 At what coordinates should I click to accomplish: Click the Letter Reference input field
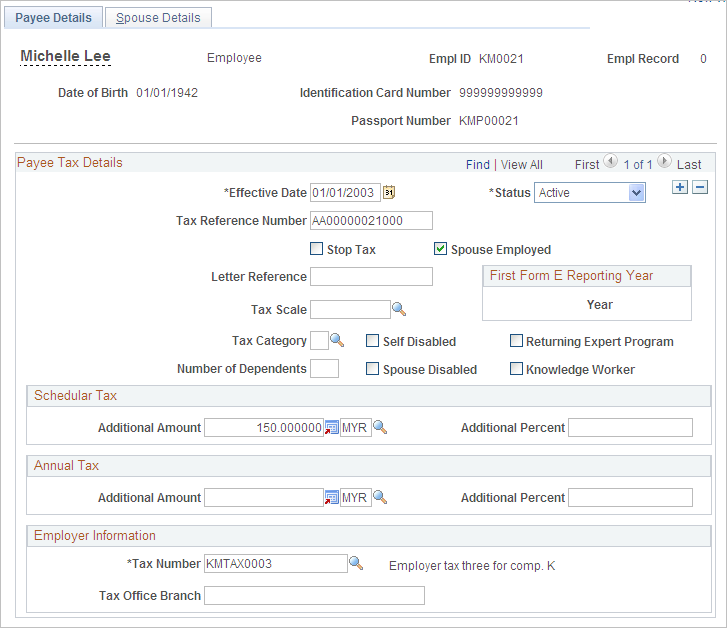[x=371, y=276]
